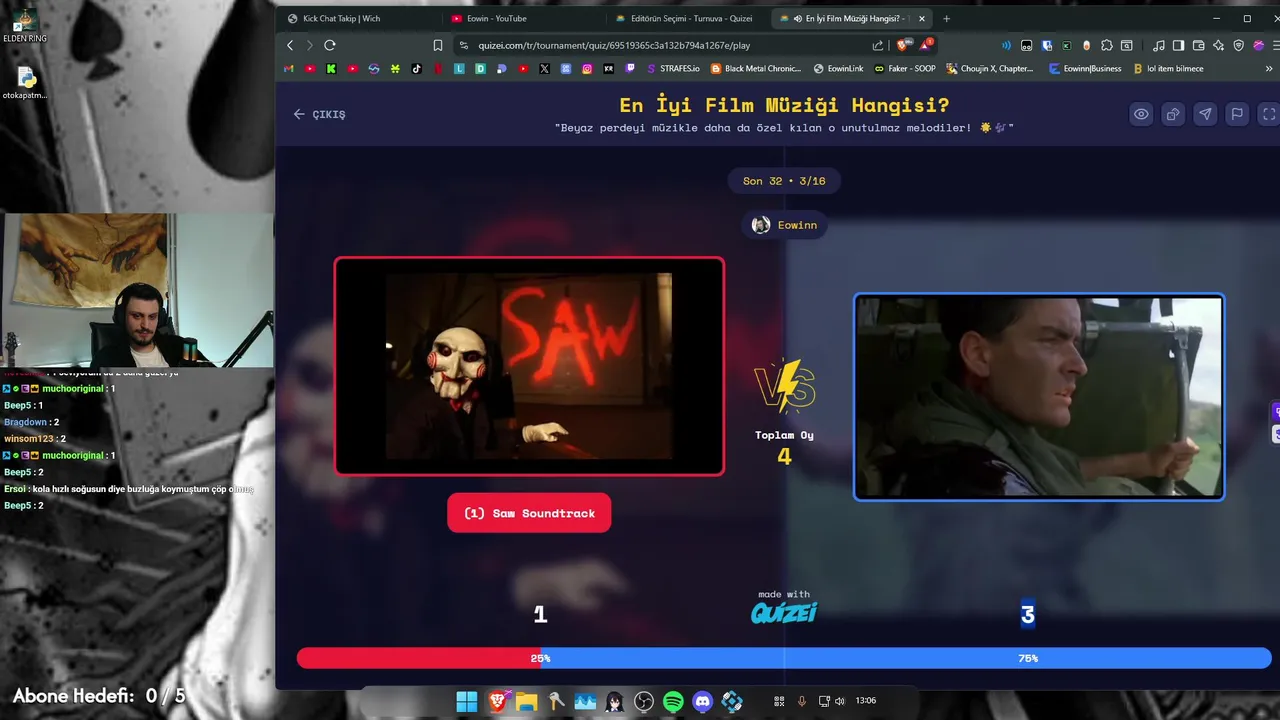This screenshot has height=720, width=1280.
Task: Click the copy icon in quiz header
Action: click(x=1173, y=114)
